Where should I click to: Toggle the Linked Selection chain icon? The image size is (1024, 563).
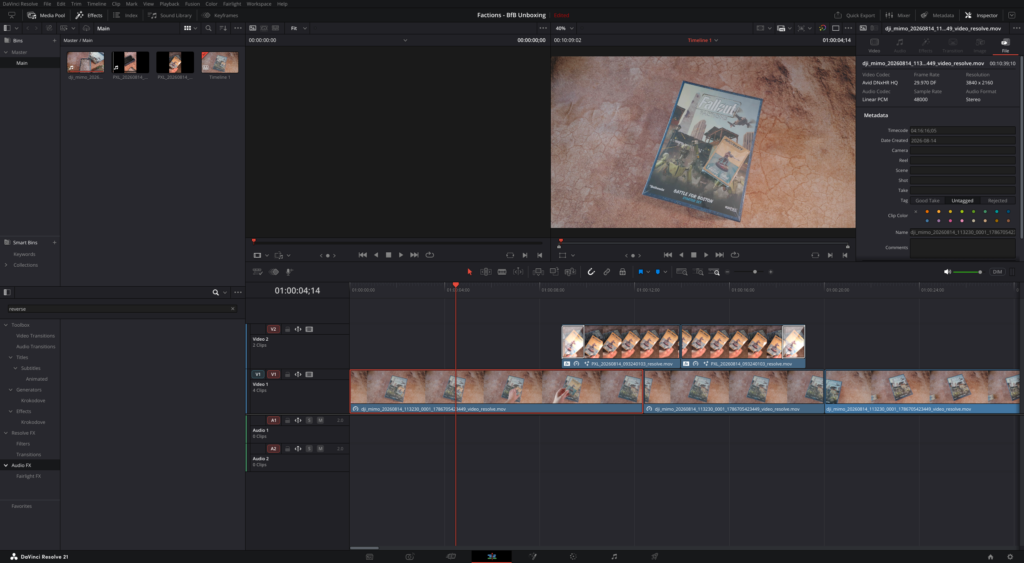607,272
